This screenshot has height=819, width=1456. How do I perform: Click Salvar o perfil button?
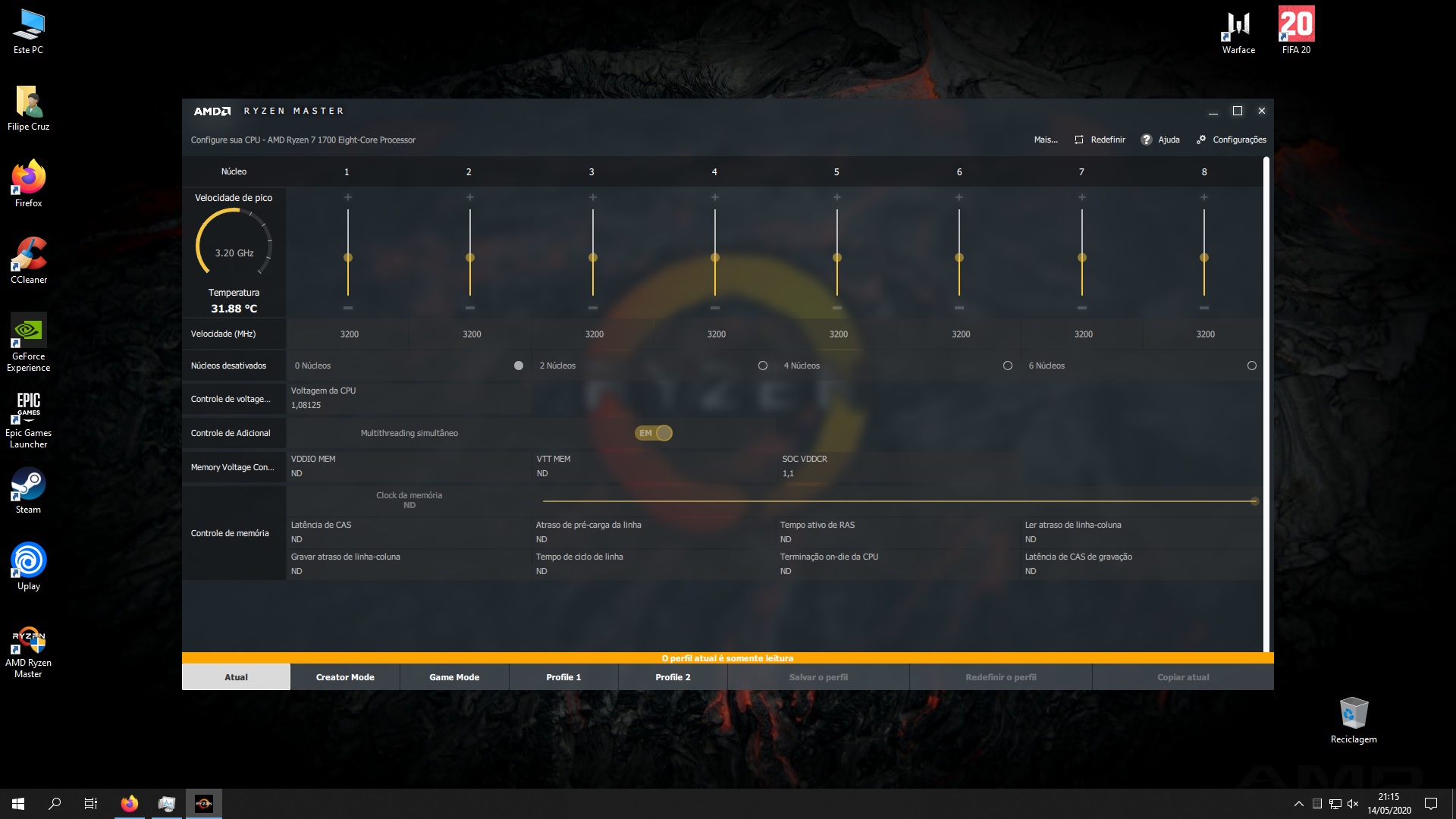(818, 677)
